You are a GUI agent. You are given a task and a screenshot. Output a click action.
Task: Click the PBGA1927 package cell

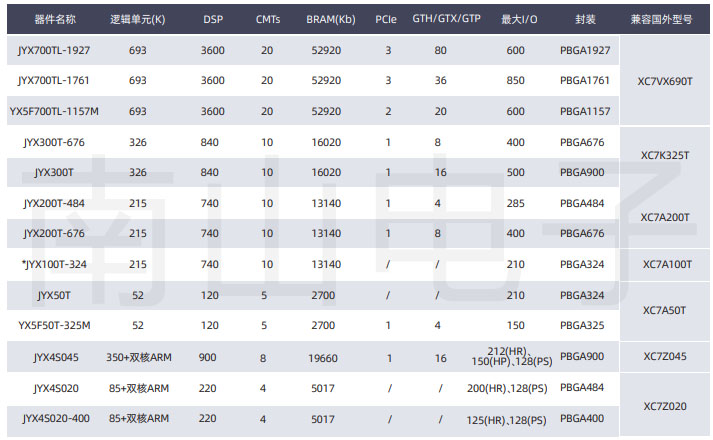point(585,50)
